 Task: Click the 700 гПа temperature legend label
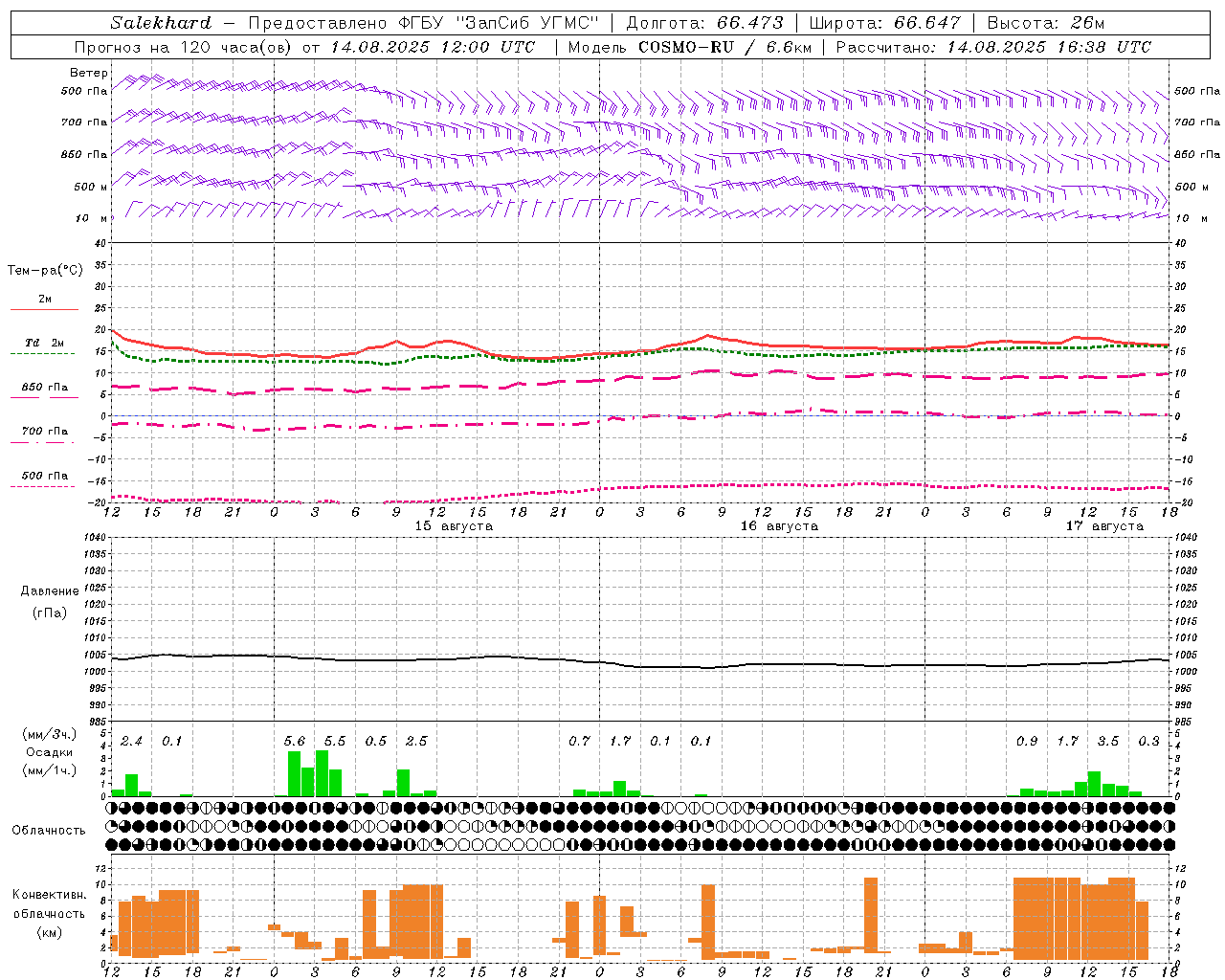(45, 432)
